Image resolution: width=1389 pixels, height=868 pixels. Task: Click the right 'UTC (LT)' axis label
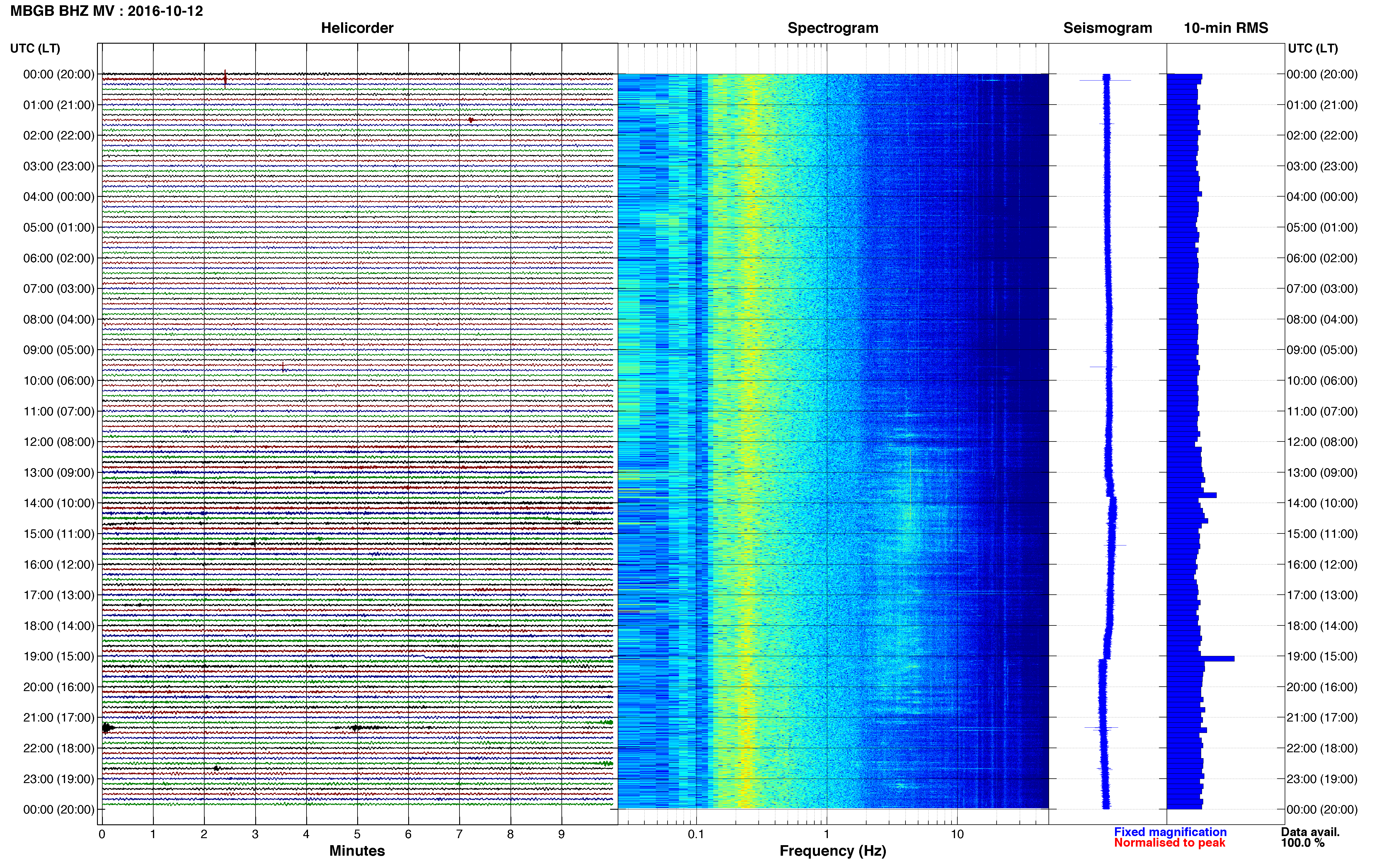coord(1313,48)
